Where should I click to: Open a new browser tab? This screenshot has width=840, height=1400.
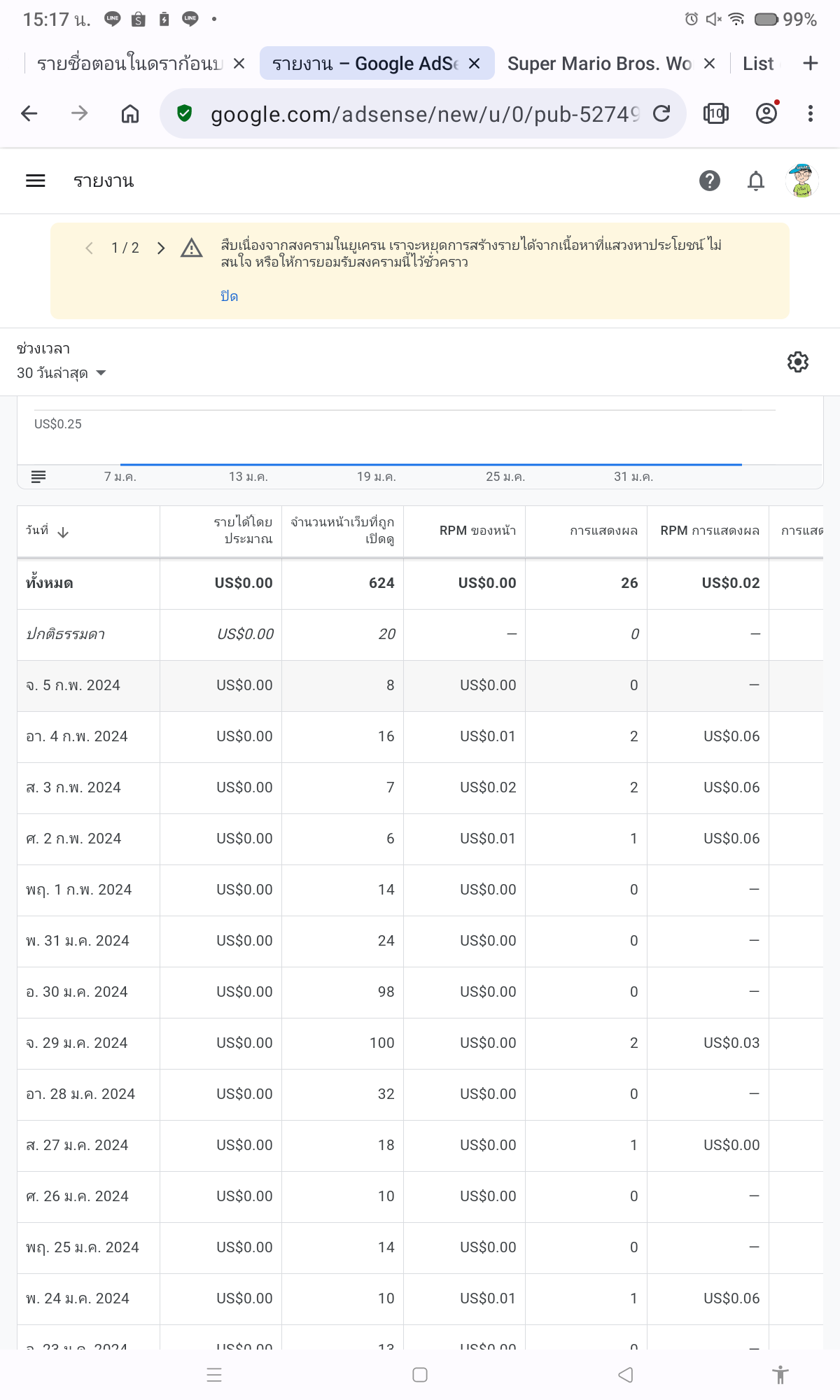click(x=810, y=64)
